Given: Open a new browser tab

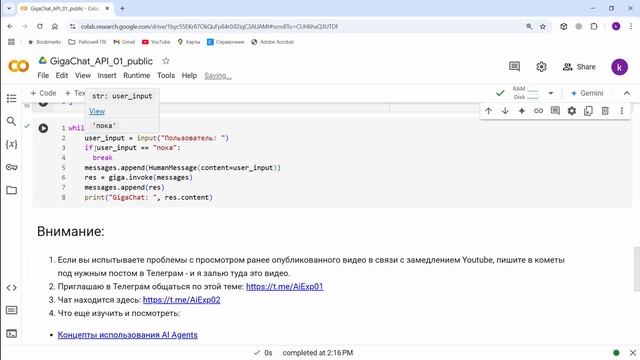Looking at the screenshot, I should click(x=122, y=8).
